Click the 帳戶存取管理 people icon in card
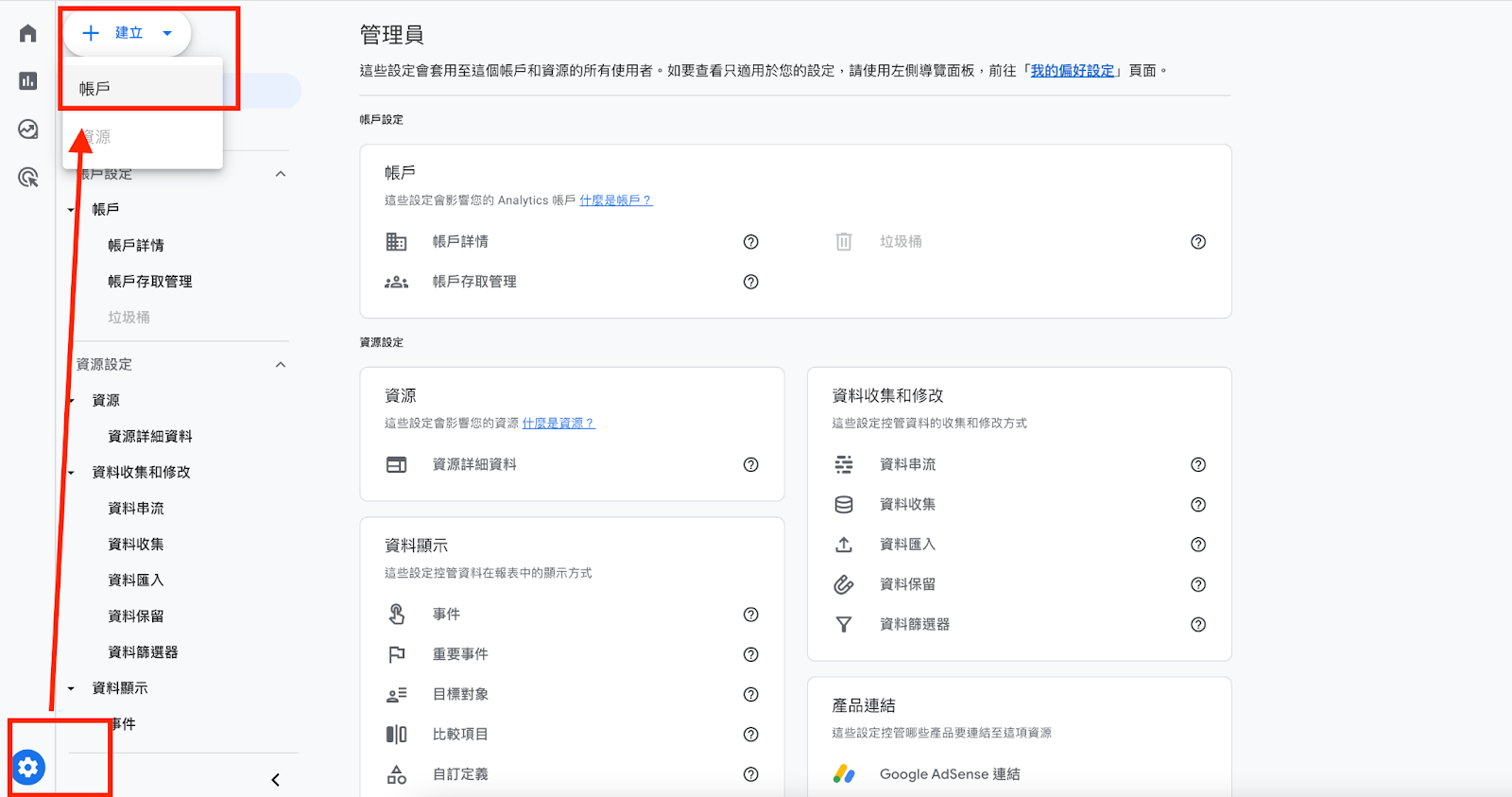The height and width of the screenshot is (797, 1512). [x=397, y=282]
